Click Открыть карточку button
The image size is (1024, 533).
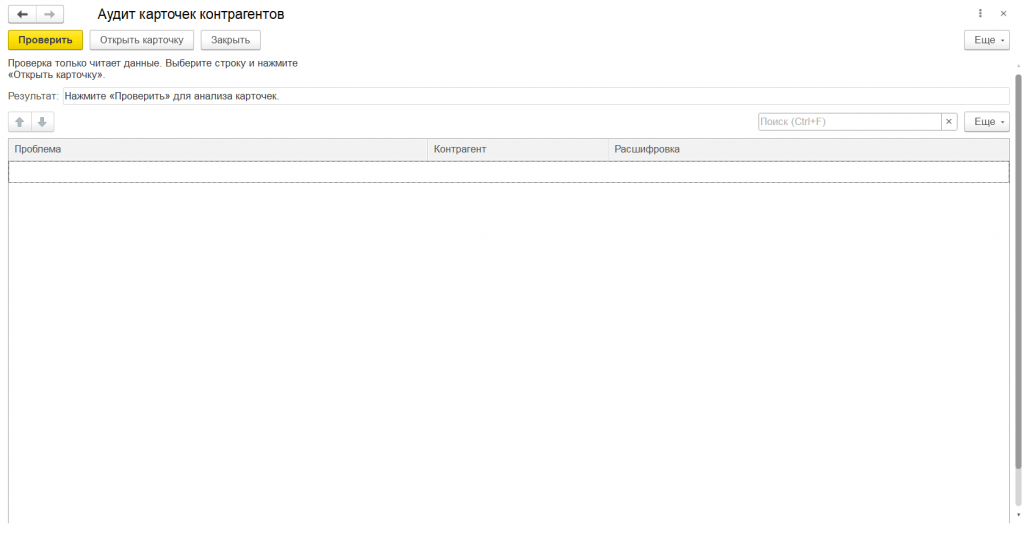[x=142, y=40]
